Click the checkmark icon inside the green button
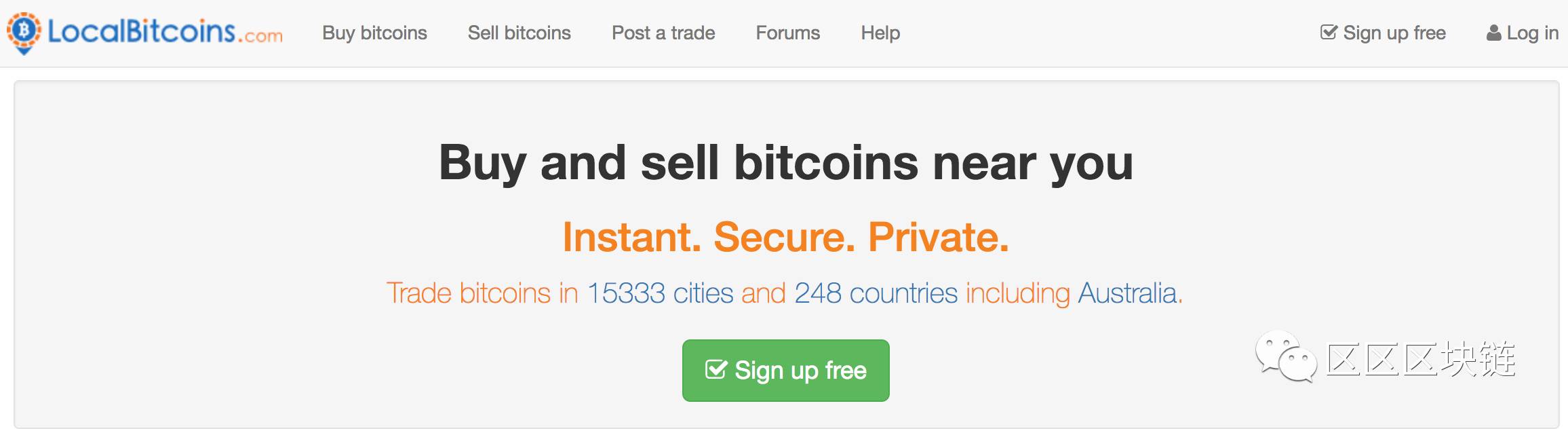This screenshot has height=429, width=1568. [x=716, y=369]
